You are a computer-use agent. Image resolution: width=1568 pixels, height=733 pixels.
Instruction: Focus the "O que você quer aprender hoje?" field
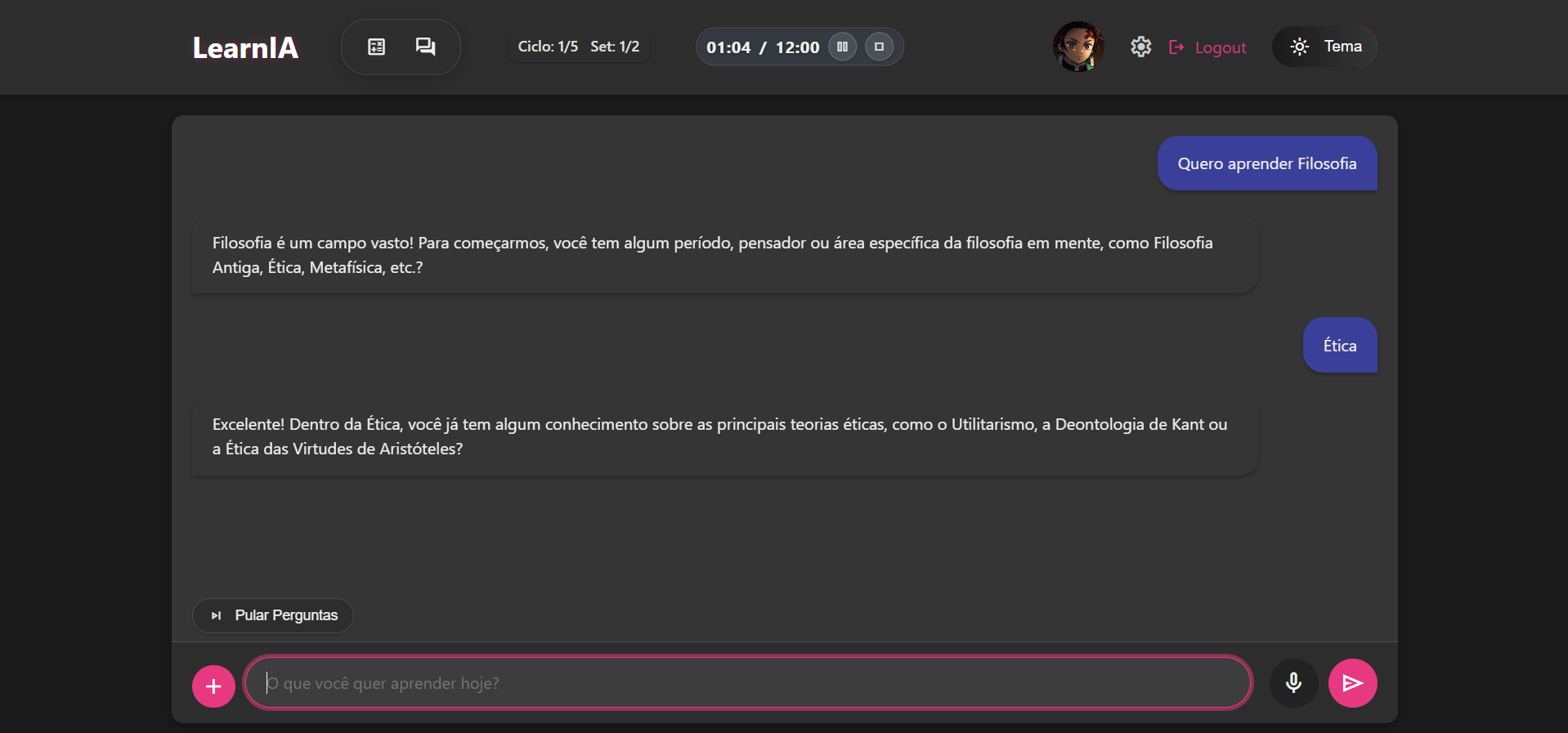[x=747, y=683]
